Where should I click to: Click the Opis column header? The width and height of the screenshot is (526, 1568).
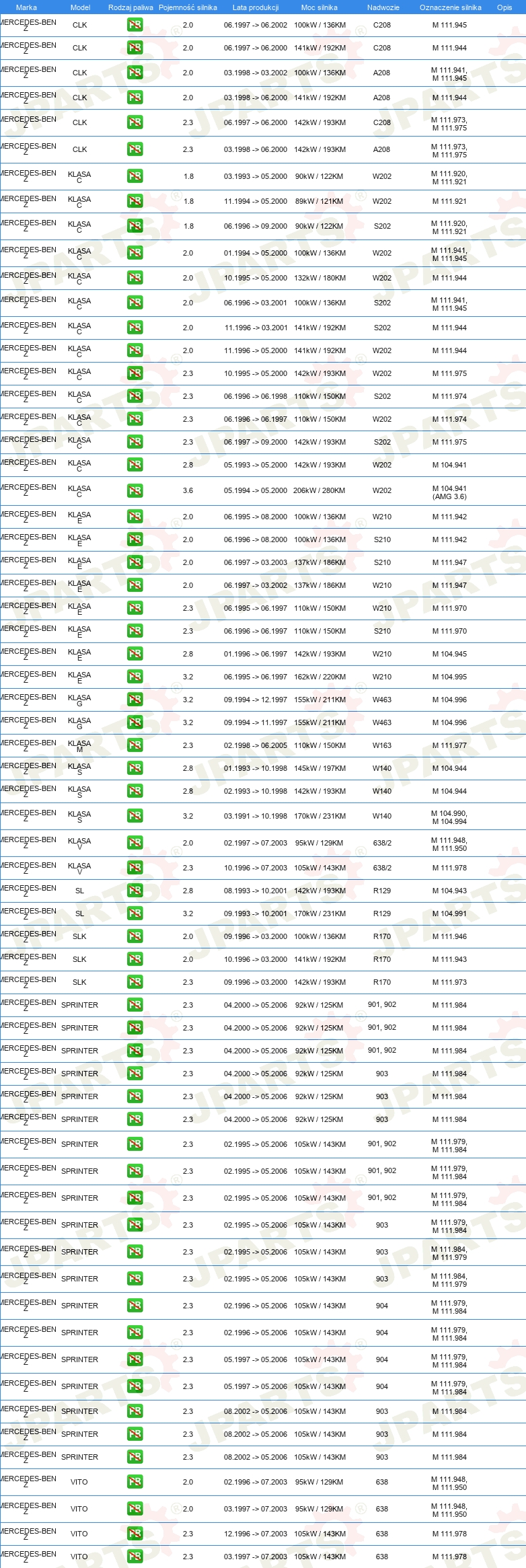pos(504,7)
